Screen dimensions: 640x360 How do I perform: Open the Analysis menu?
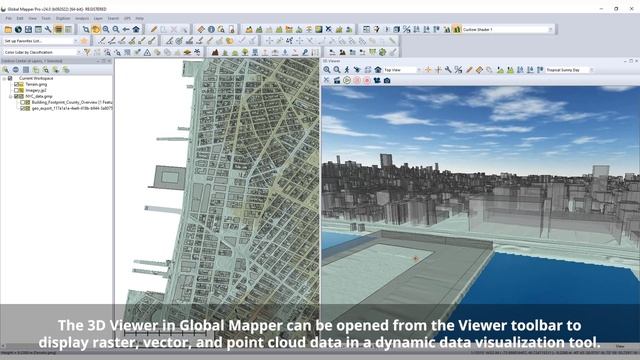(x=82, y=18)
